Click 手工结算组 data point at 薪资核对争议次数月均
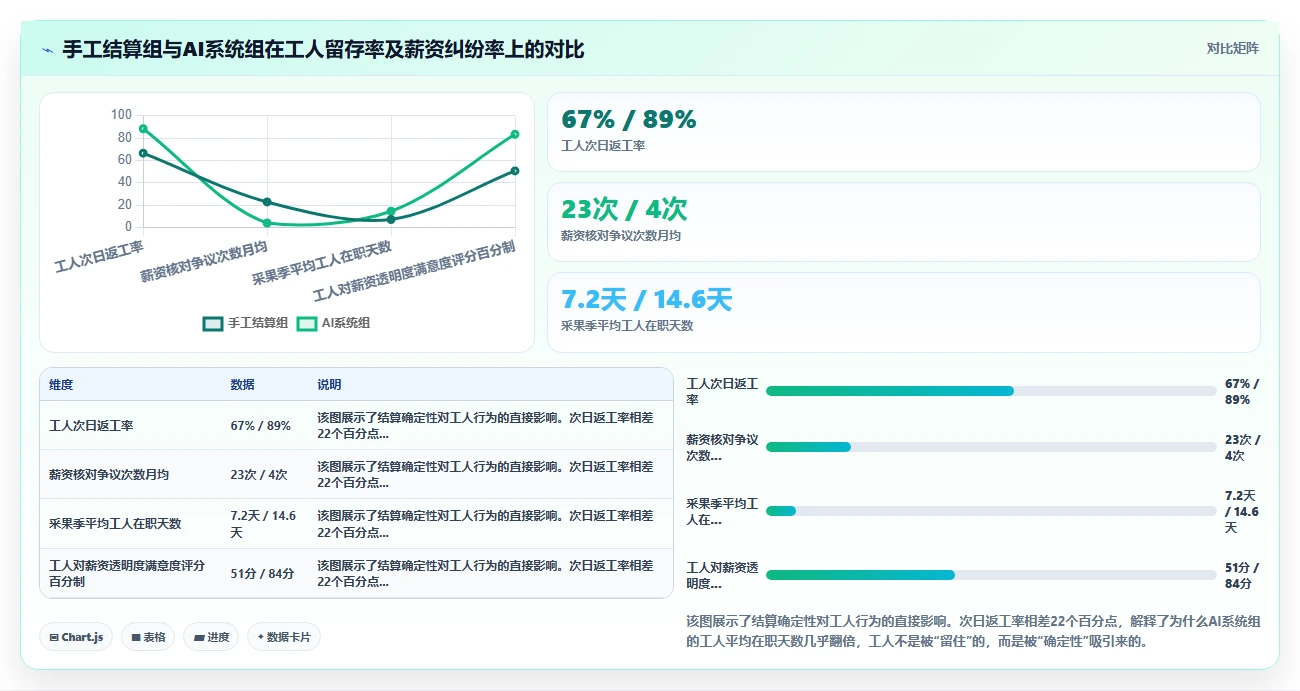Viewport: 1300px width, 691px height. (267, 202)
